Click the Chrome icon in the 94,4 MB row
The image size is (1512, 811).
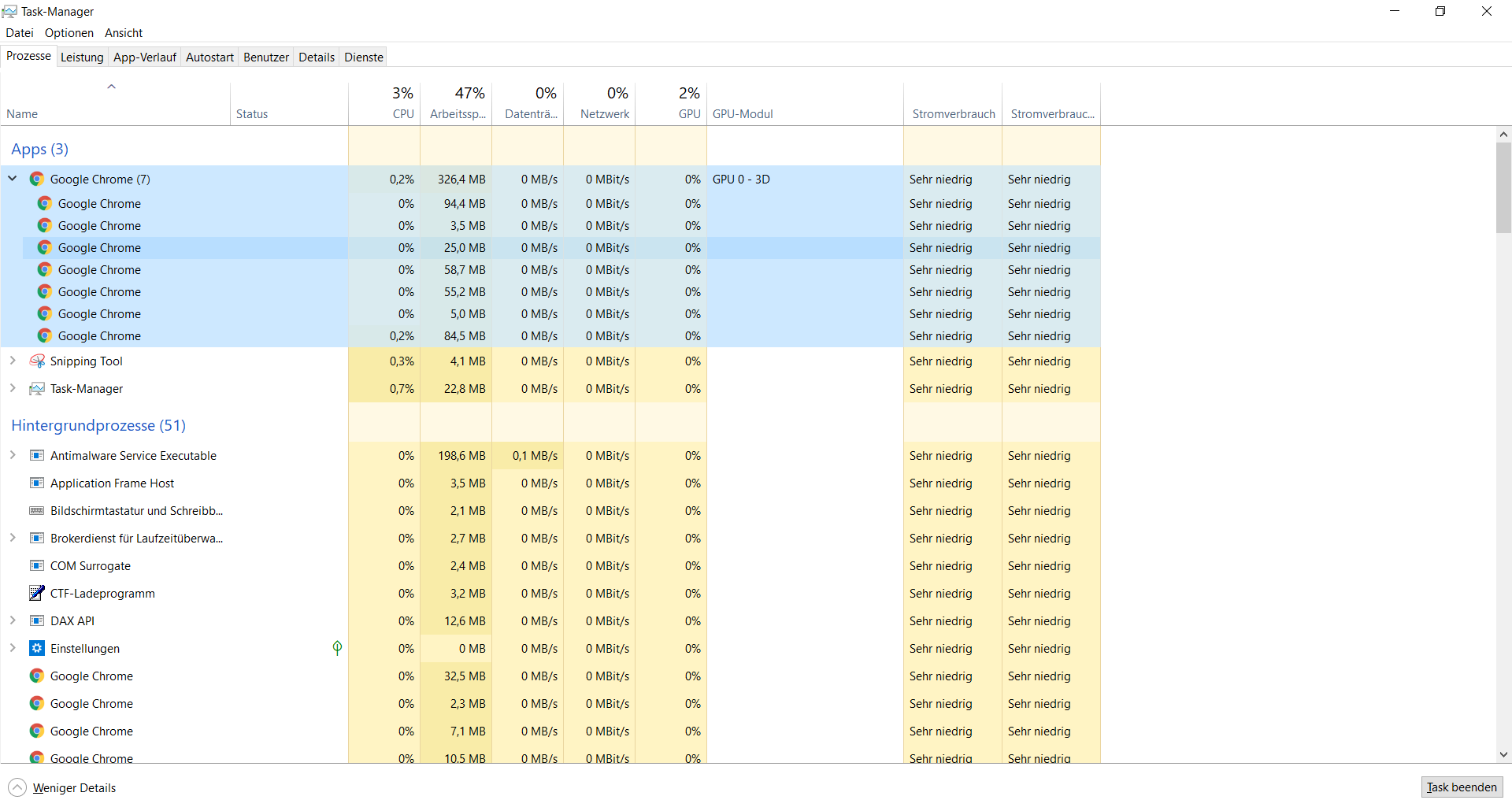(45, 203)
